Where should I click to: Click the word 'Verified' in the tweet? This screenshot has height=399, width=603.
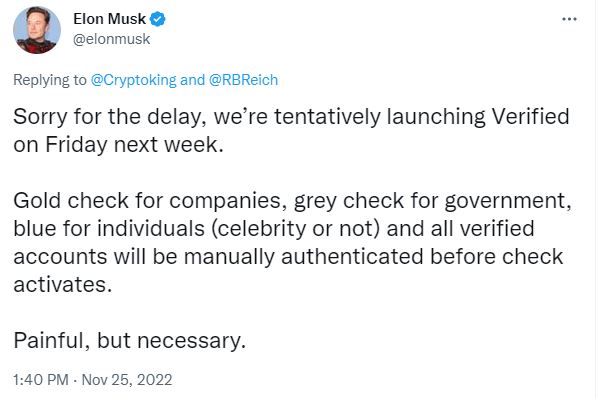[x=530, y=116]
